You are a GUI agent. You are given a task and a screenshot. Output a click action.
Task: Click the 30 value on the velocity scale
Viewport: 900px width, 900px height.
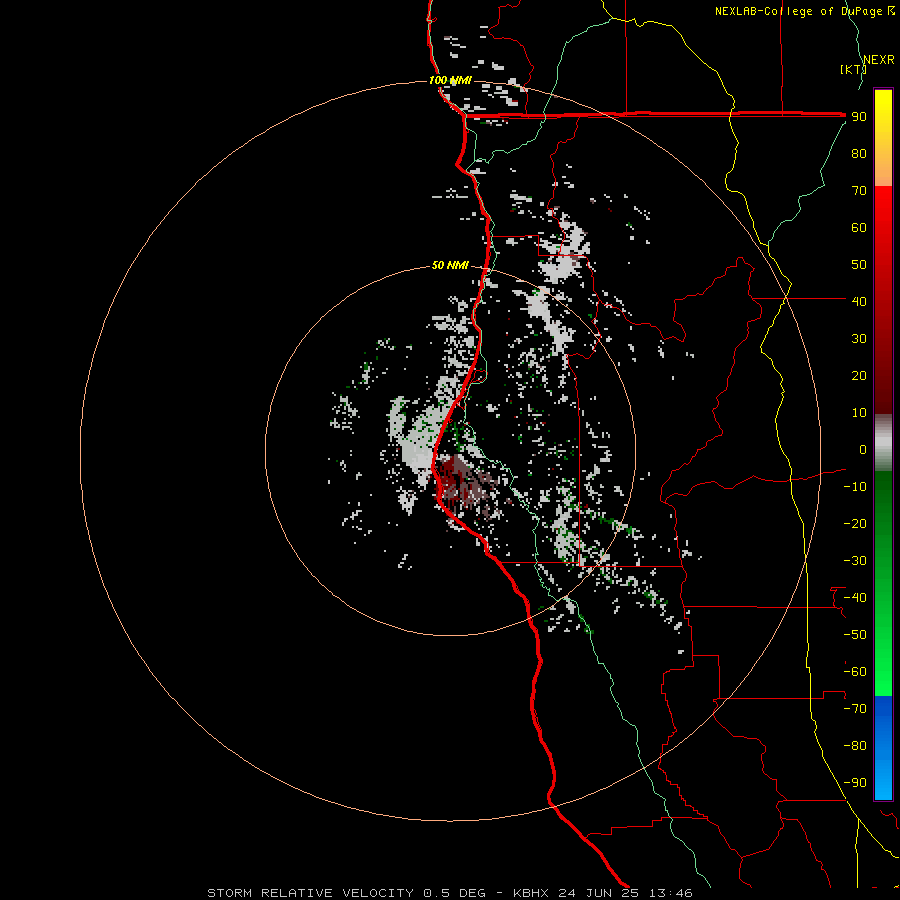pos(859,339)
